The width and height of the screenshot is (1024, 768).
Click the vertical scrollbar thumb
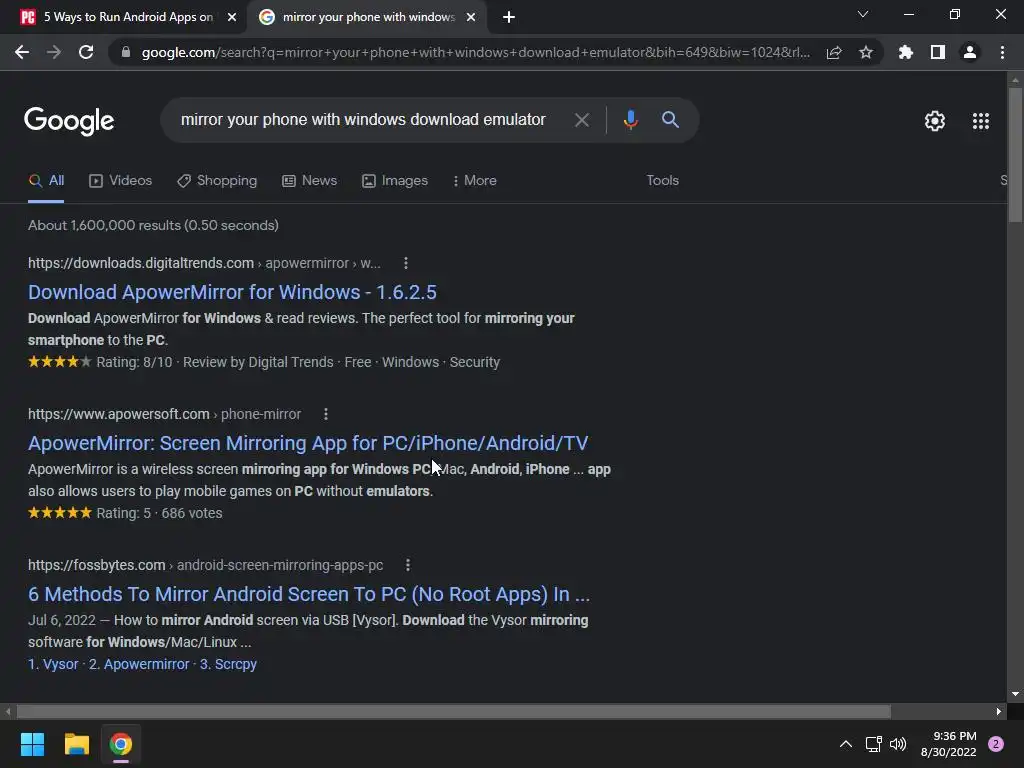tap(1015, 154)
